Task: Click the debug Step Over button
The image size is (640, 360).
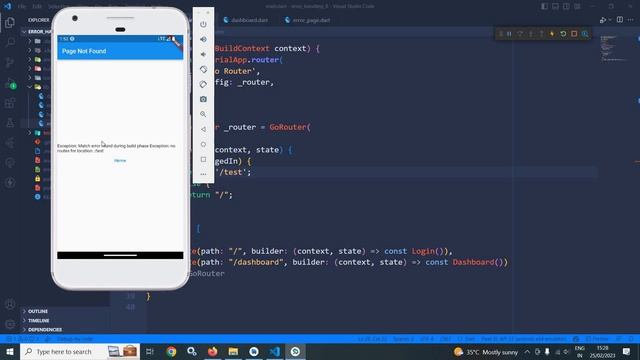Action: click(520, 34)
